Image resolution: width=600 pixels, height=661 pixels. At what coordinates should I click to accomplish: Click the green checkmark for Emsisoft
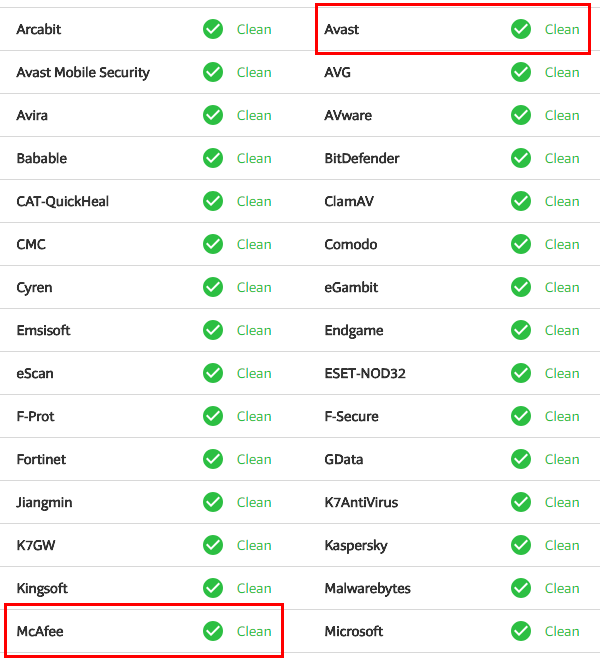coord(213,330)
